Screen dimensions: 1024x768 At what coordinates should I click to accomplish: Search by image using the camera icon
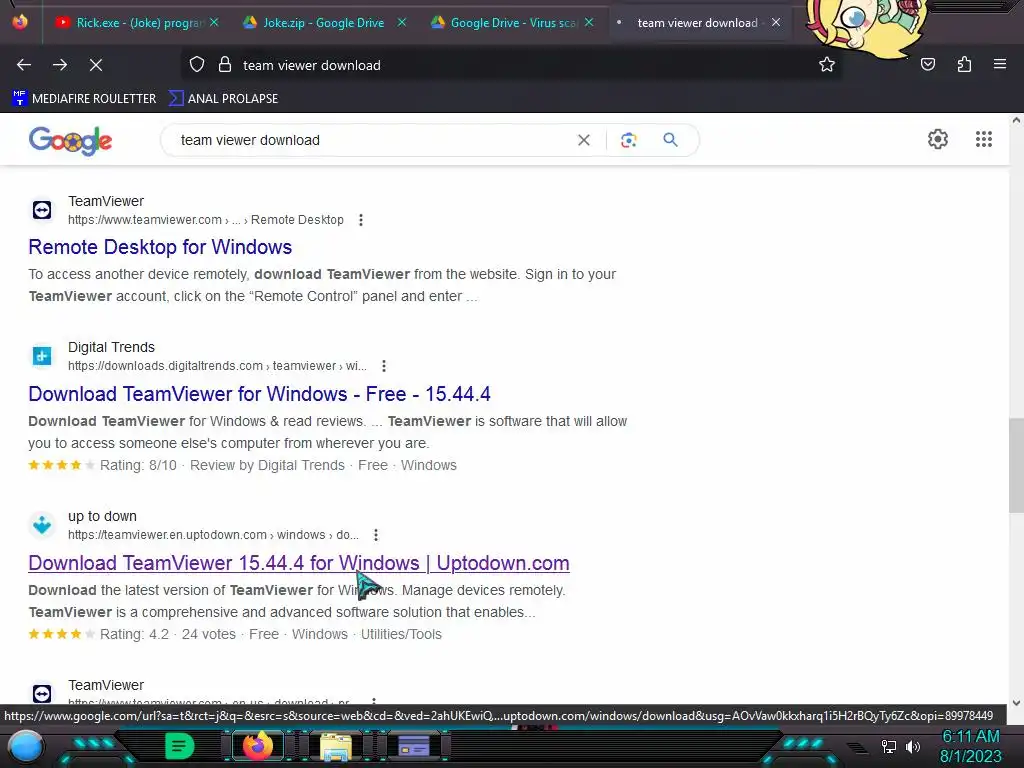[628, 140]
